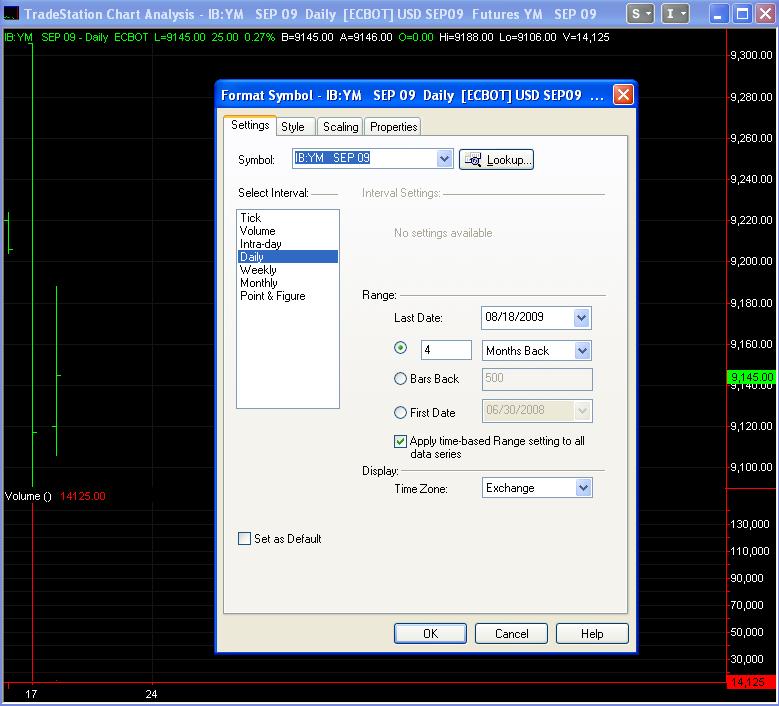Click the Symbol text field
779x706 pixels.
click(365, 158)
